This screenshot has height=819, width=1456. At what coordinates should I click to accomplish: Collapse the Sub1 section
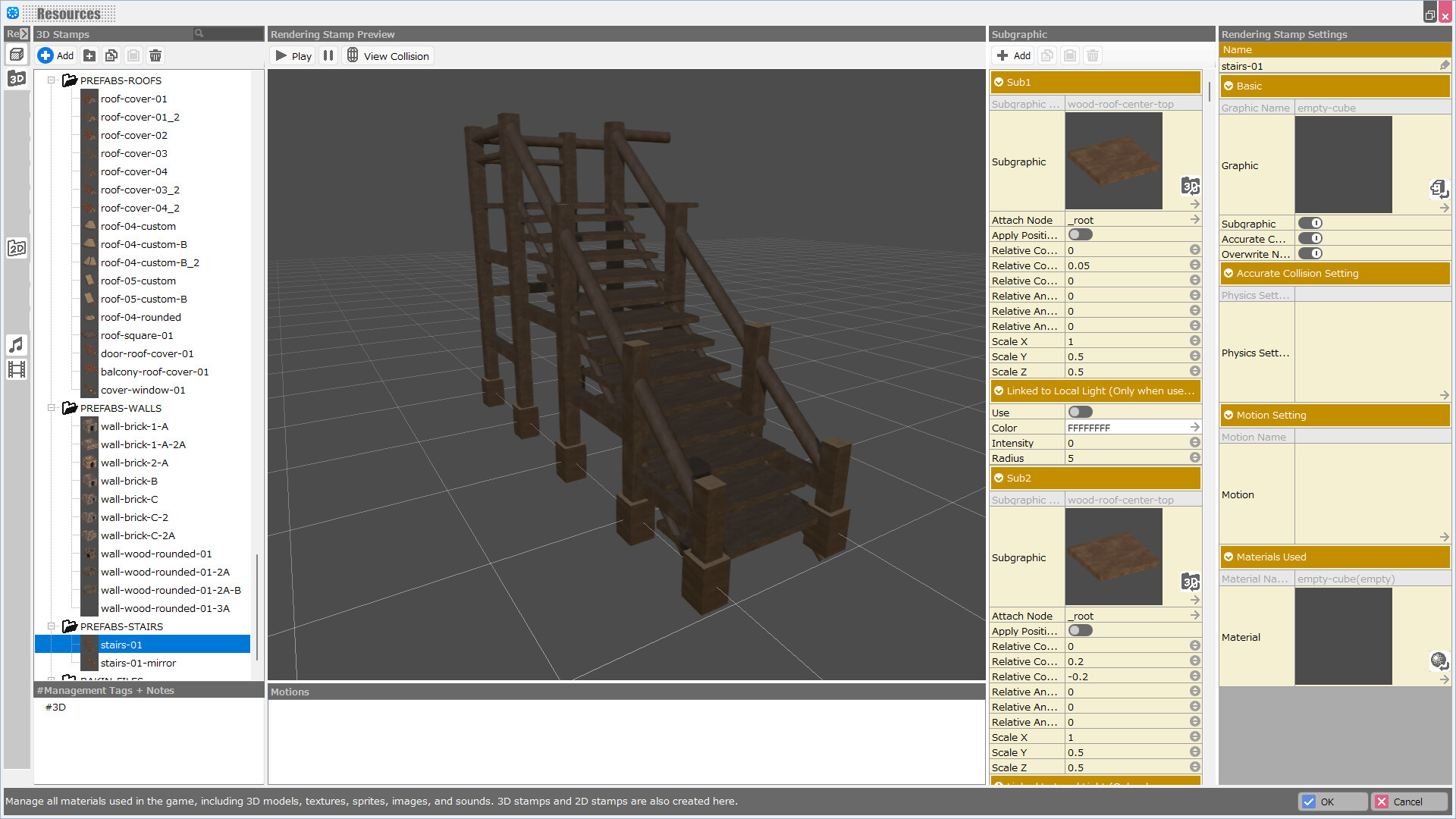[x=1000, y=82]
